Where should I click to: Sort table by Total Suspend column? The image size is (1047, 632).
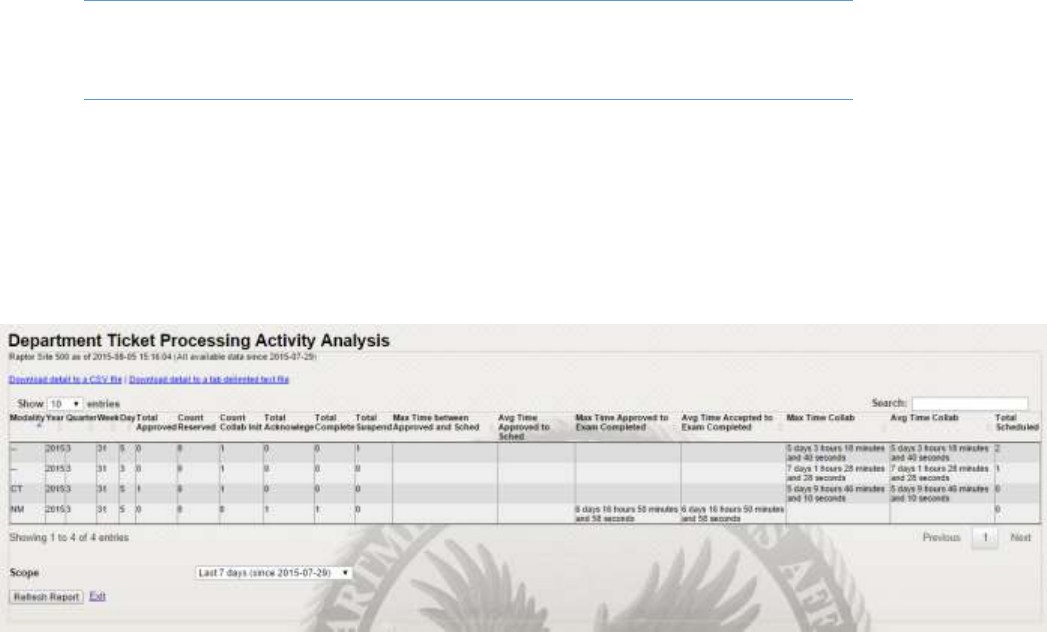[x=373, y=423]
